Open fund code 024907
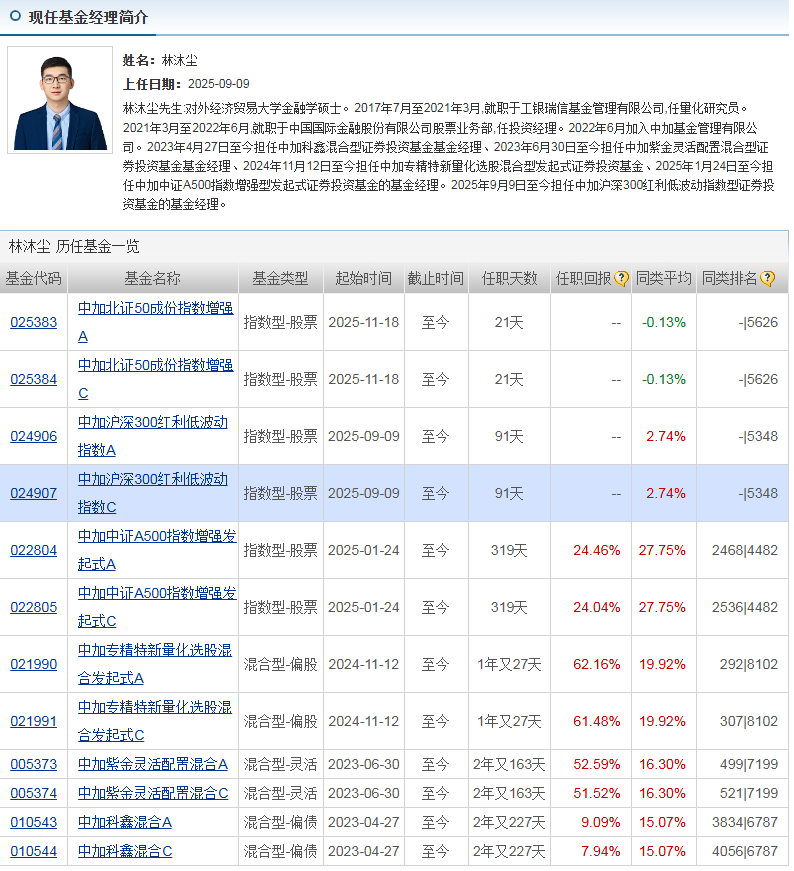 point(33,493)
